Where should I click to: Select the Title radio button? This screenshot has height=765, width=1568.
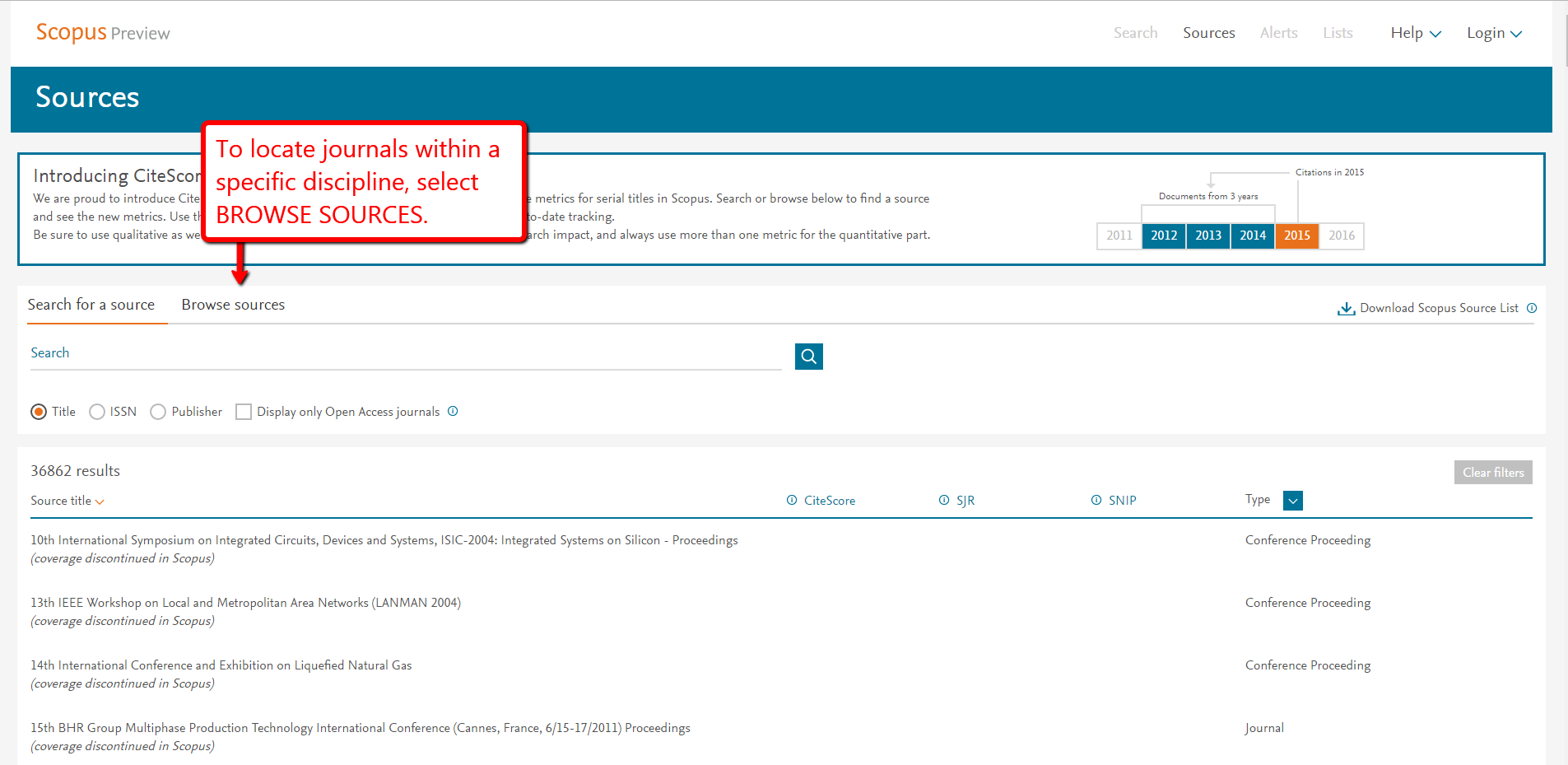click(x=39, y=412)
